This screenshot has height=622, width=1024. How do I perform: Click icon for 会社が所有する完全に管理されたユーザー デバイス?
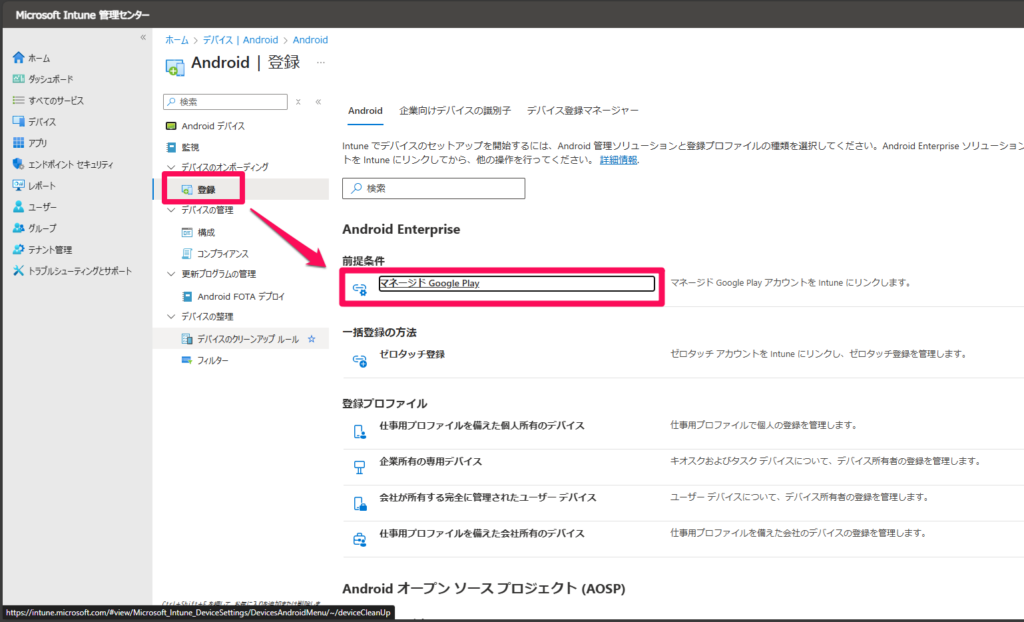coord(360,503)
